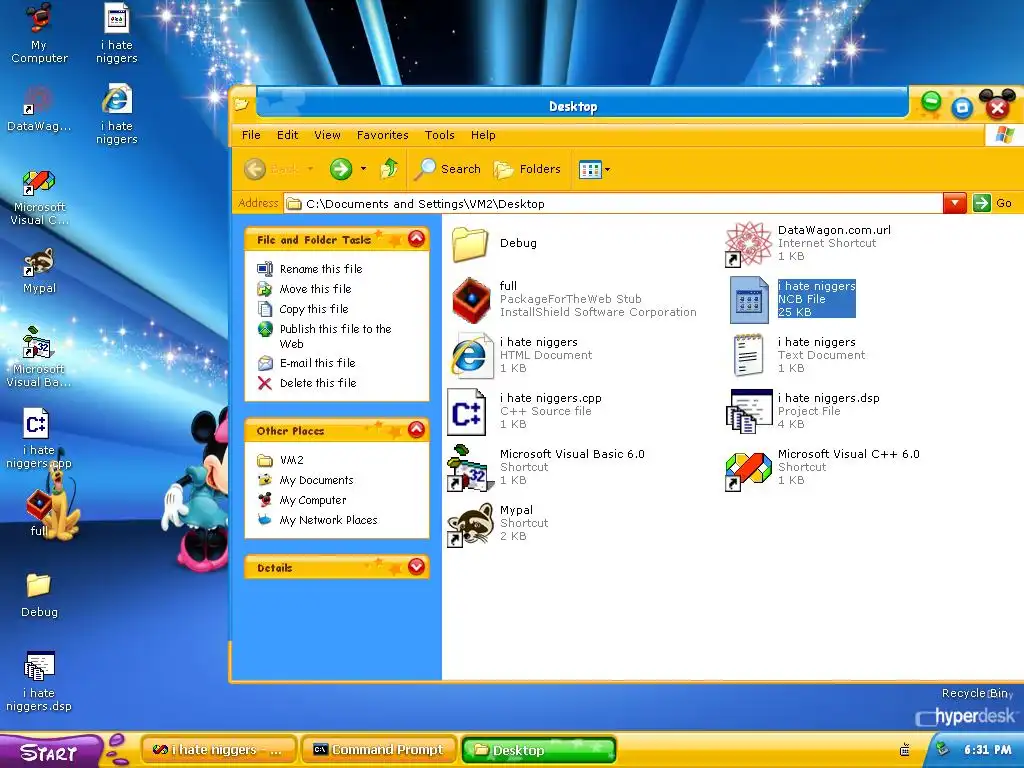Click My Computer desktop icon

click(39, 33)
